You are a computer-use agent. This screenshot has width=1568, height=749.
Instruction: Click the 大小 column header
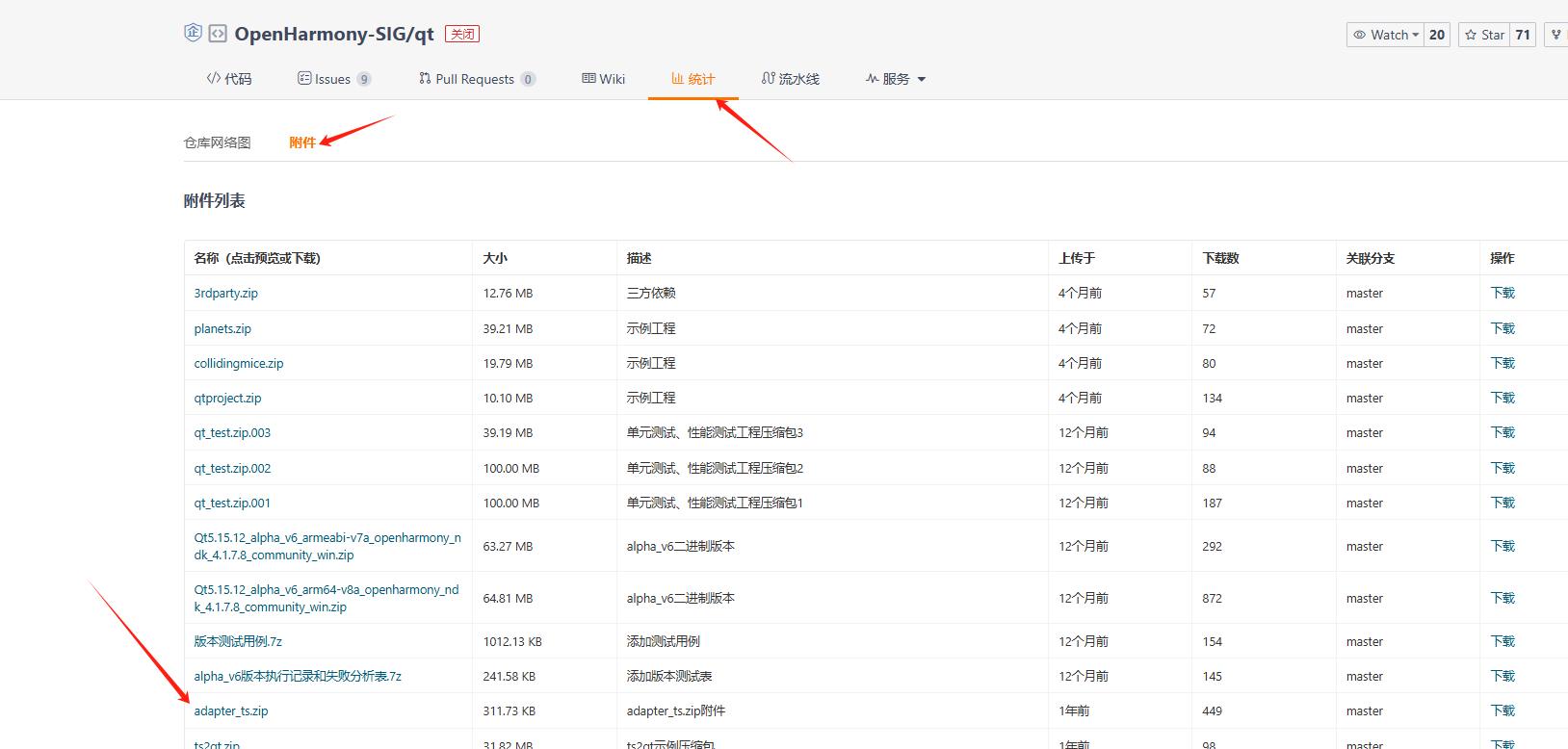click(x=495, y=258)
